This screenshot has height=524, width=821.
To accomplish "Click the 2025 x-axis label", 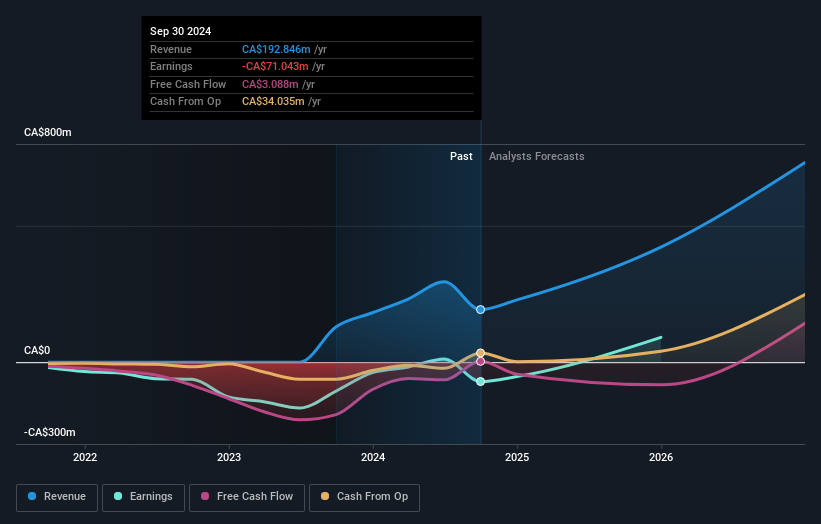I will coord(517,457).
